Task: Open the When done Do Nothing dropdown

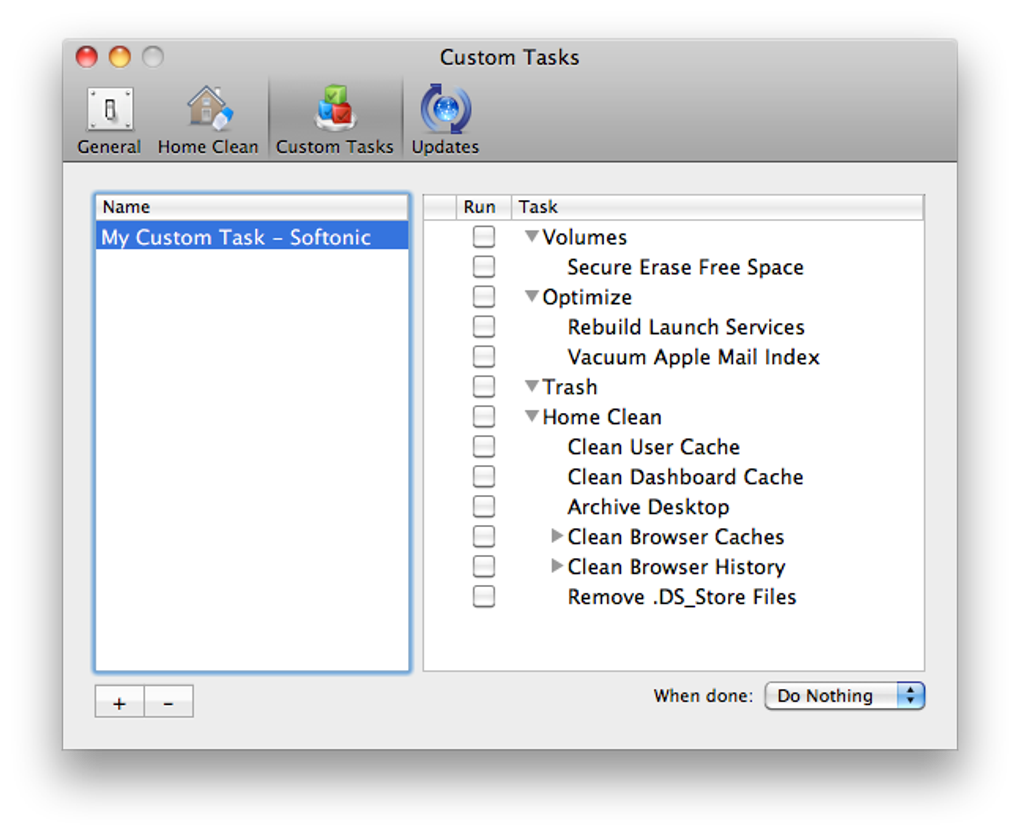Action: (x=844, y=695)
